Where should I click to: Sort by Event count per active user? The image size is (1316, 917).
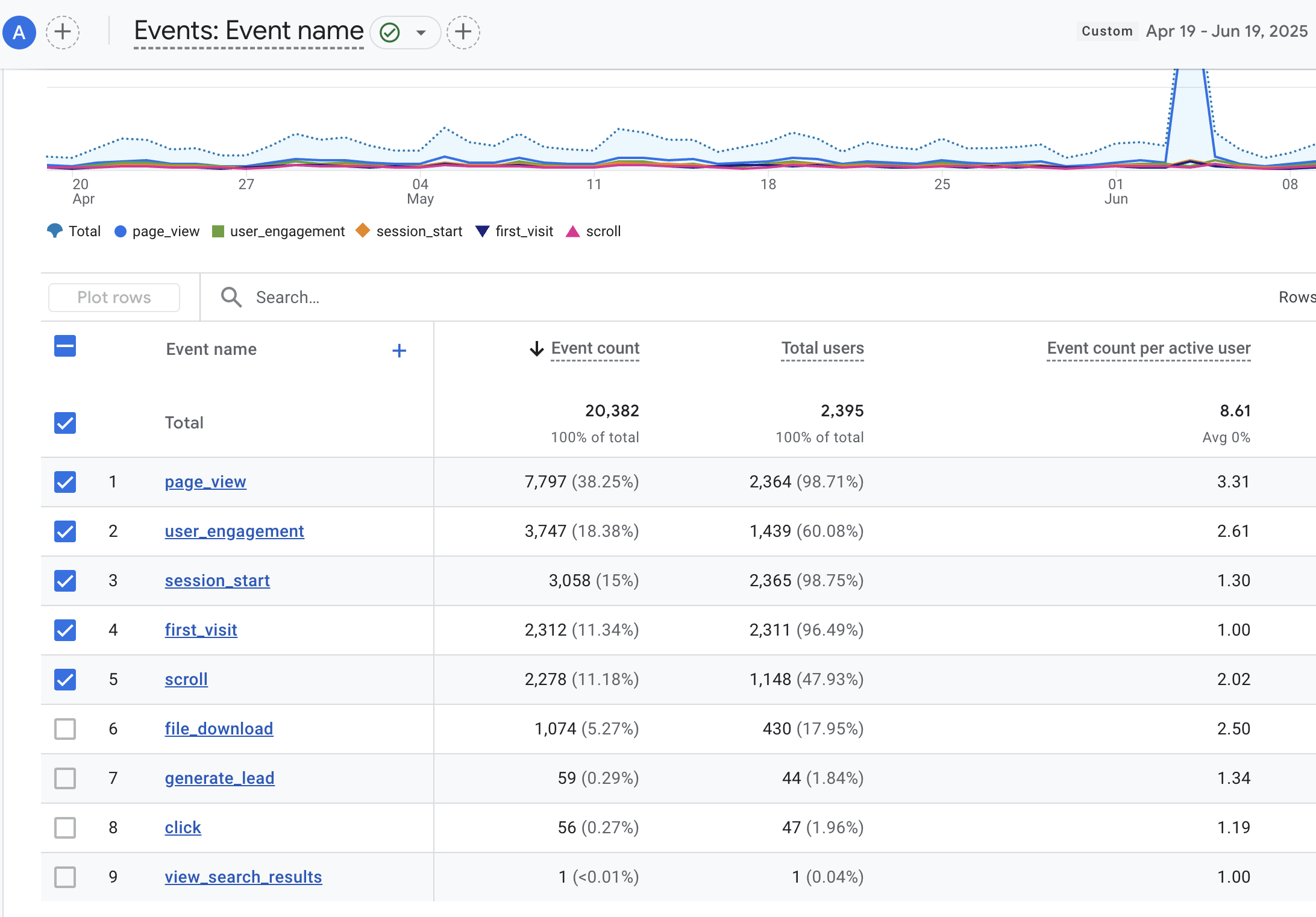point(1148,348)
